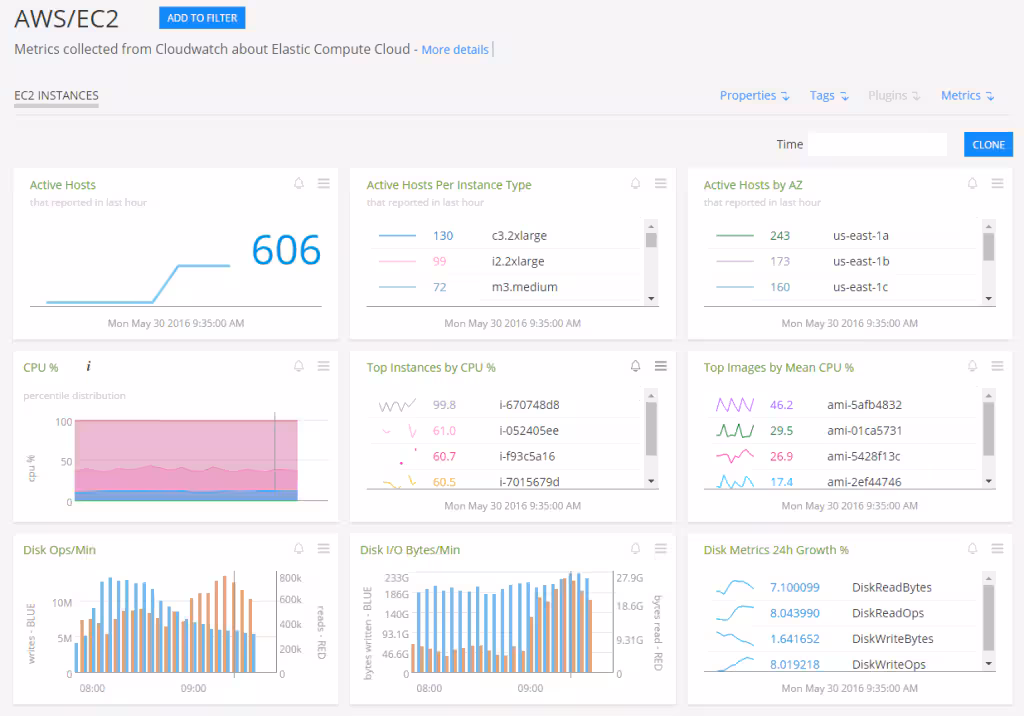Click the bell on Top Images by Mean CPU %
The width and height of the screenshot is (1024, 716).
(x=971, y=367)
